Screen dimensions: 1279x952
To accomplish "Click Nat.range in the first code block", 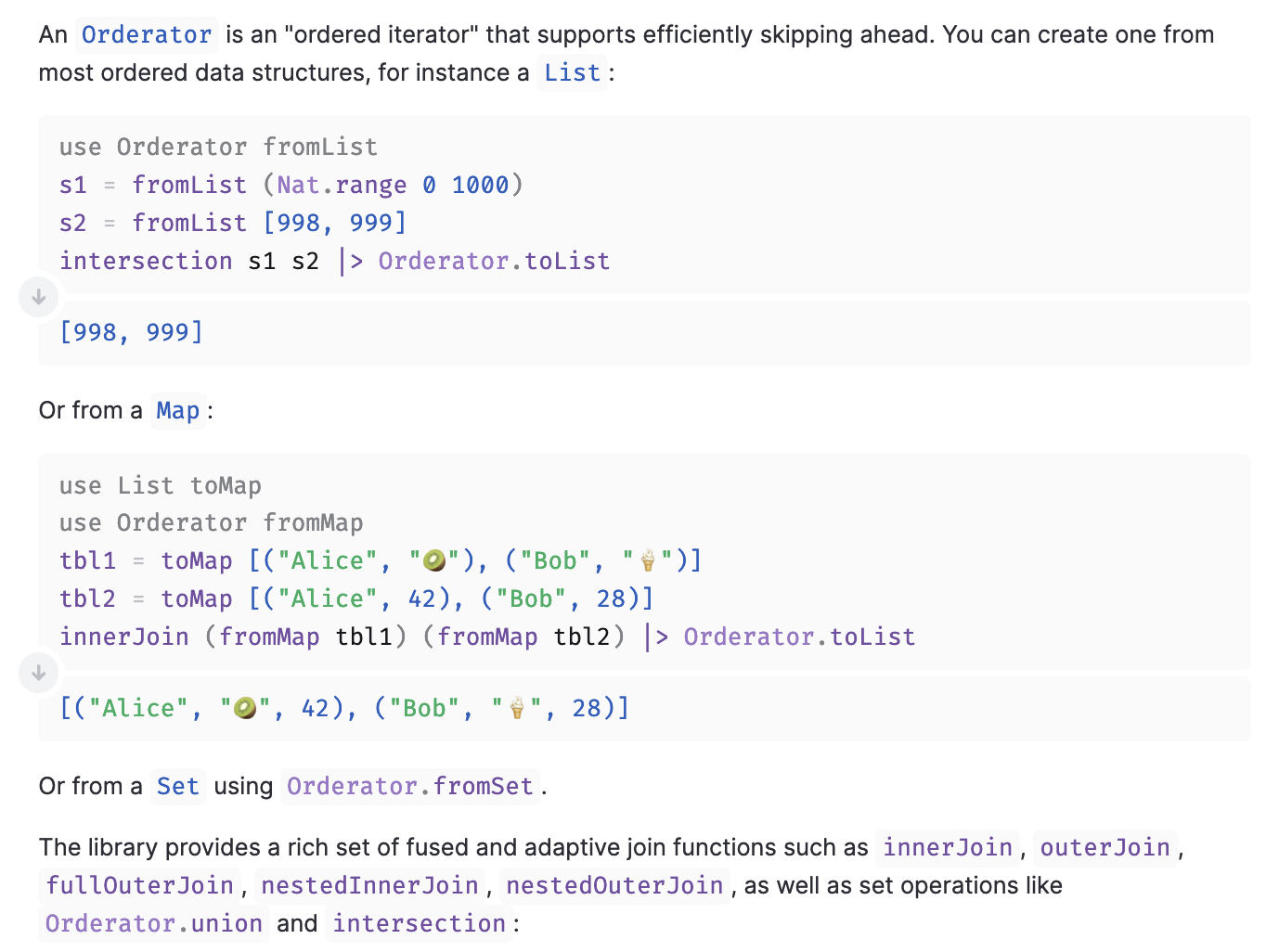I will click(342, 186).
